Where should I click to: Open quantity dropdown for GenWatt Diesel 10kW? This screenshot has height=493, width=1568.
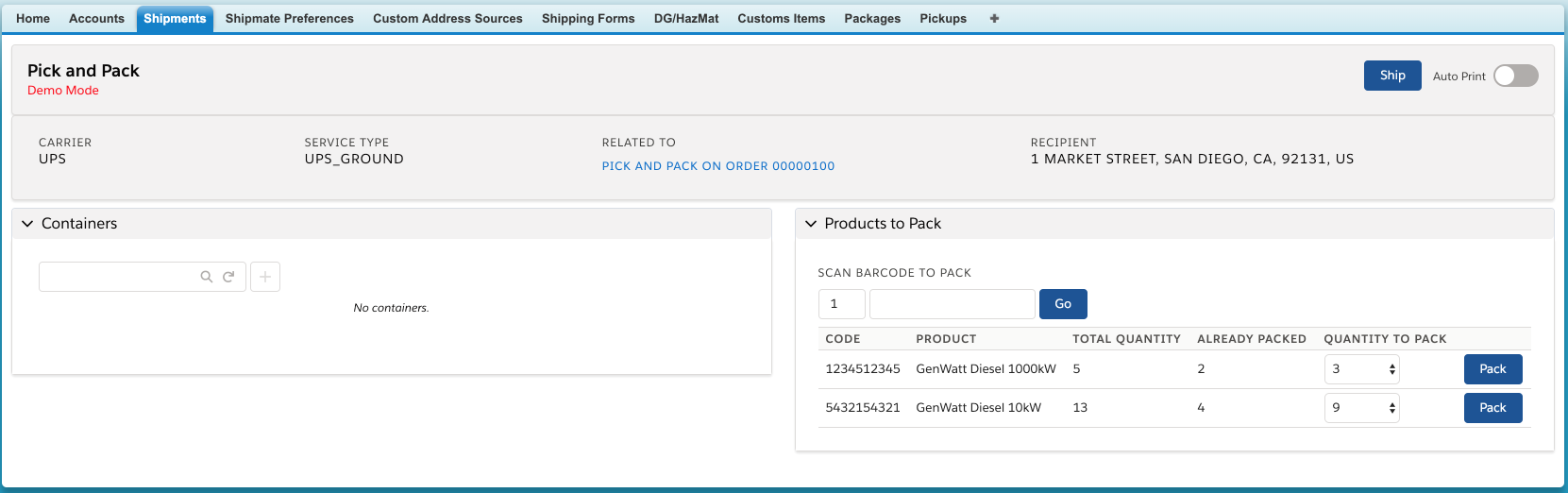point(1362,408)
